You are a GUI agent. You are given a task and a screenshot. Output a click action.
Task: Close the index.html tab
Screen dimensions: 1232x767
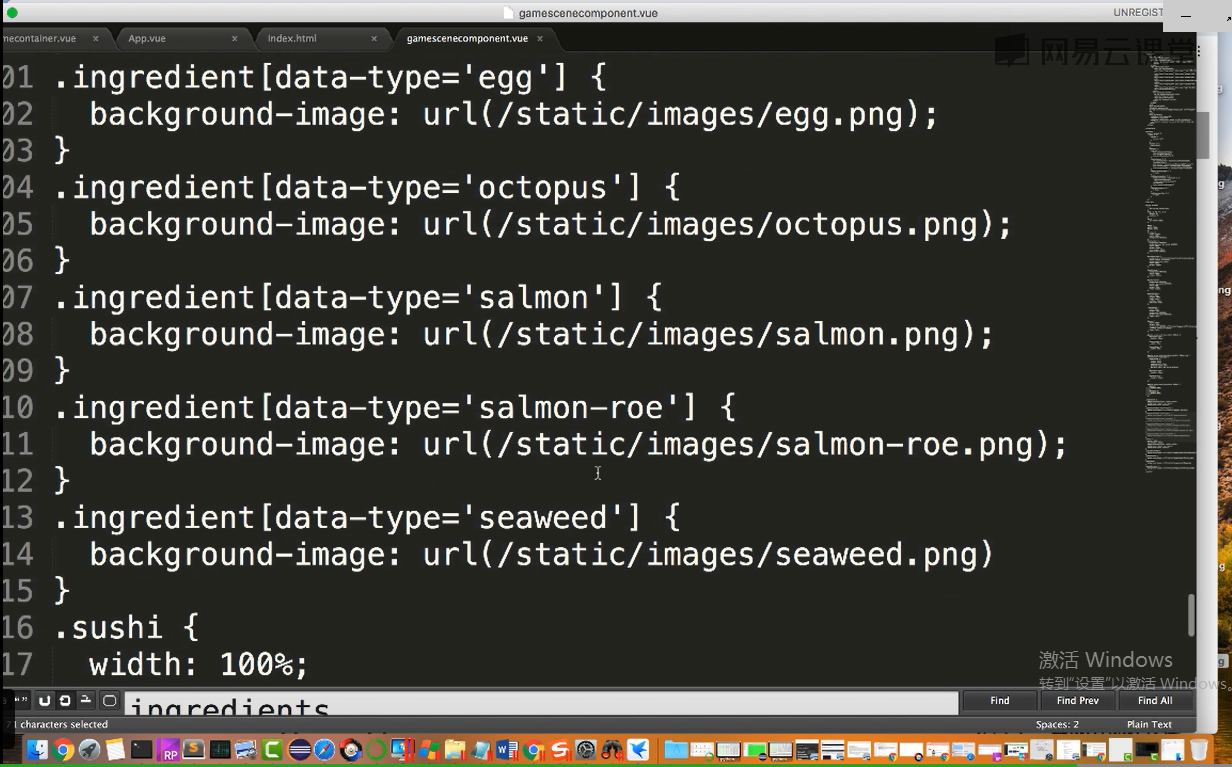(375, 38)
